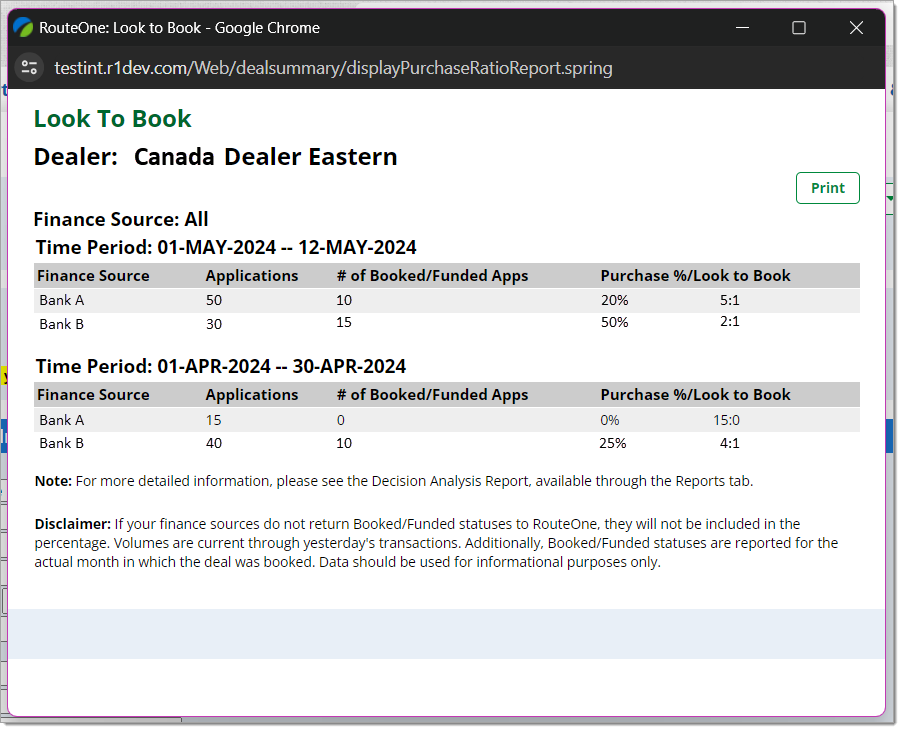Maximize the Look to Book window
Image resolution: width=901 pixels, height=730 pixels.
pos(799,28)
